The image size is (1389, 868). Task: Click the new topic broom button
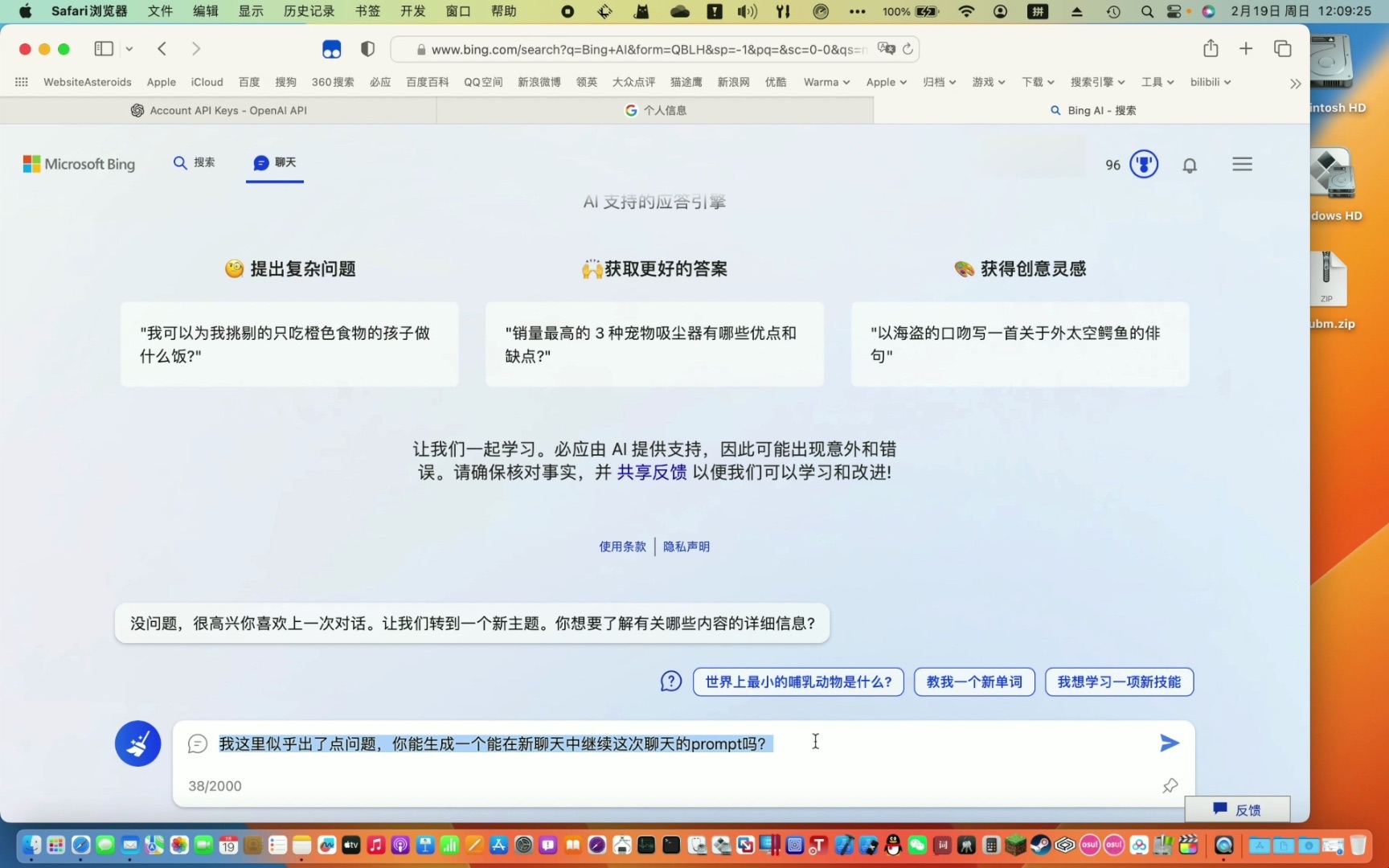(x=137, y=743)
